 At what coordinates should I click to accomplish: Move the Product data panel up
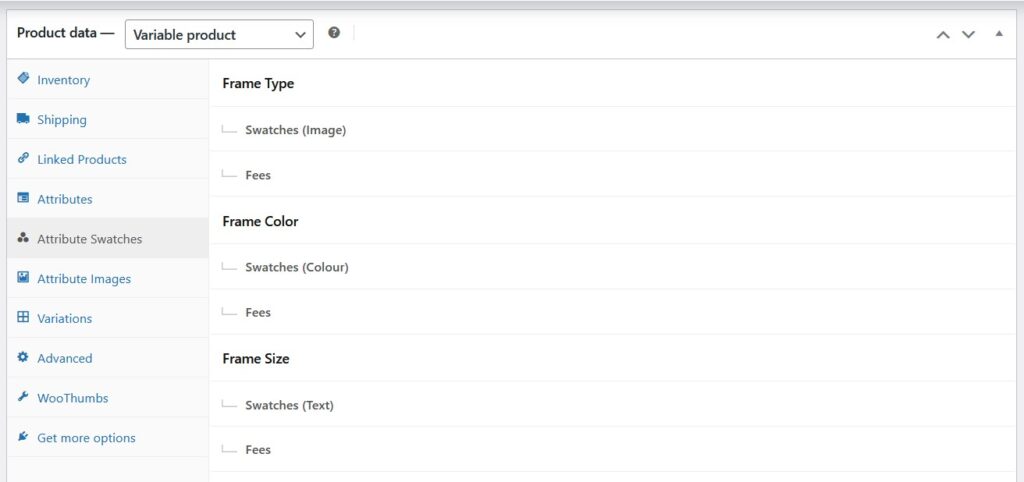point(942,34)
